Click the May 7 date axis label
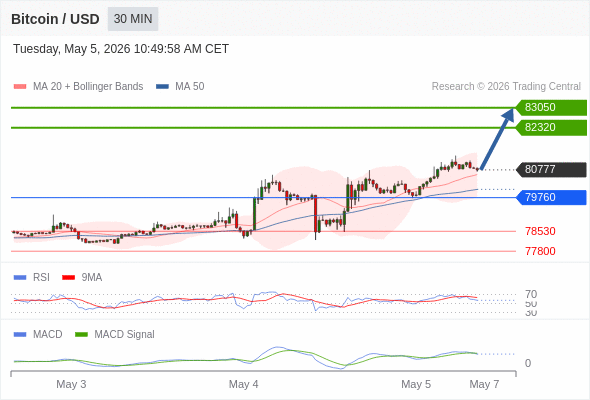 tap(484, 384)
